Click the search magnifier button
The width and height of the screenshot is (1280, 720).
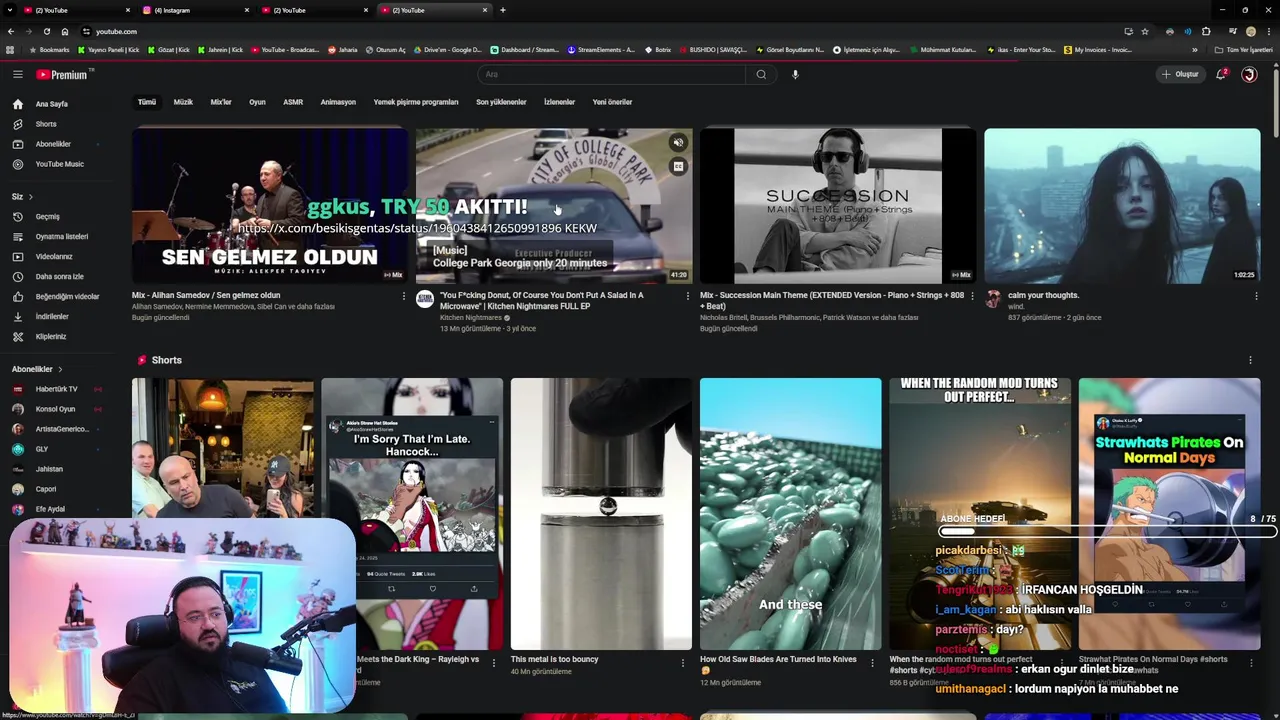click(761, 74)
